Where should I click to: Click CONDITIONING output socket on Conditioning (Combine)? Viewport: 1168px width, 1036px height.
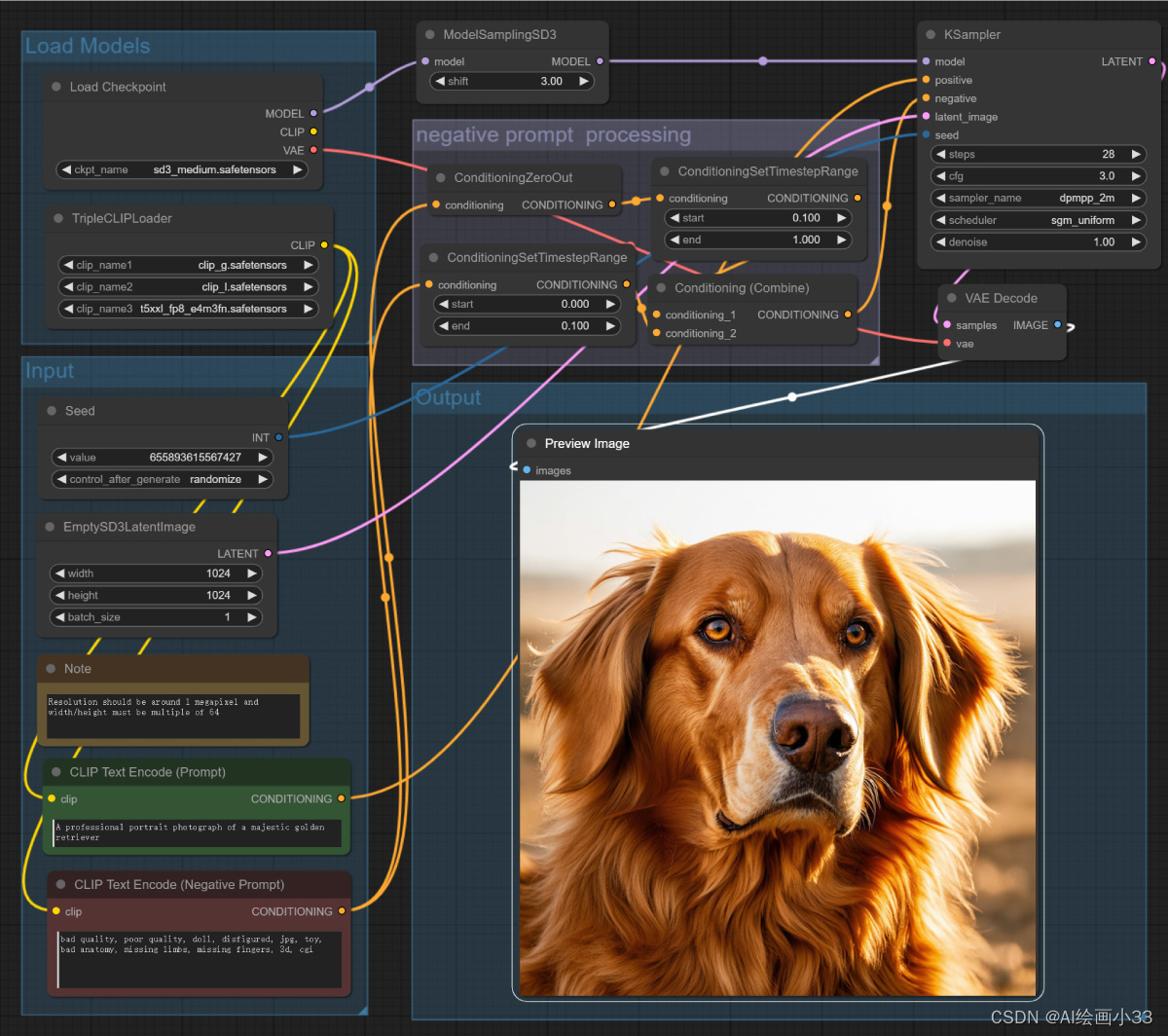[x=848, y=314]
